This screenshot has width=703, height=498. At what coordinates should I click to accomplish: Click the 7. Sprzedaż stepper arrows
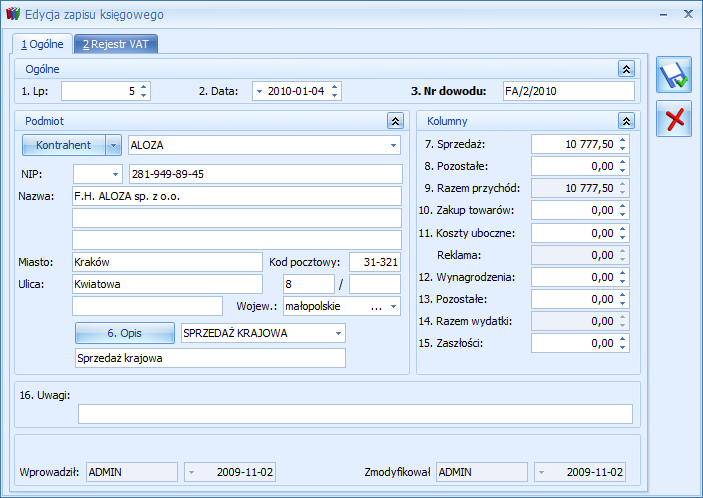622,144
